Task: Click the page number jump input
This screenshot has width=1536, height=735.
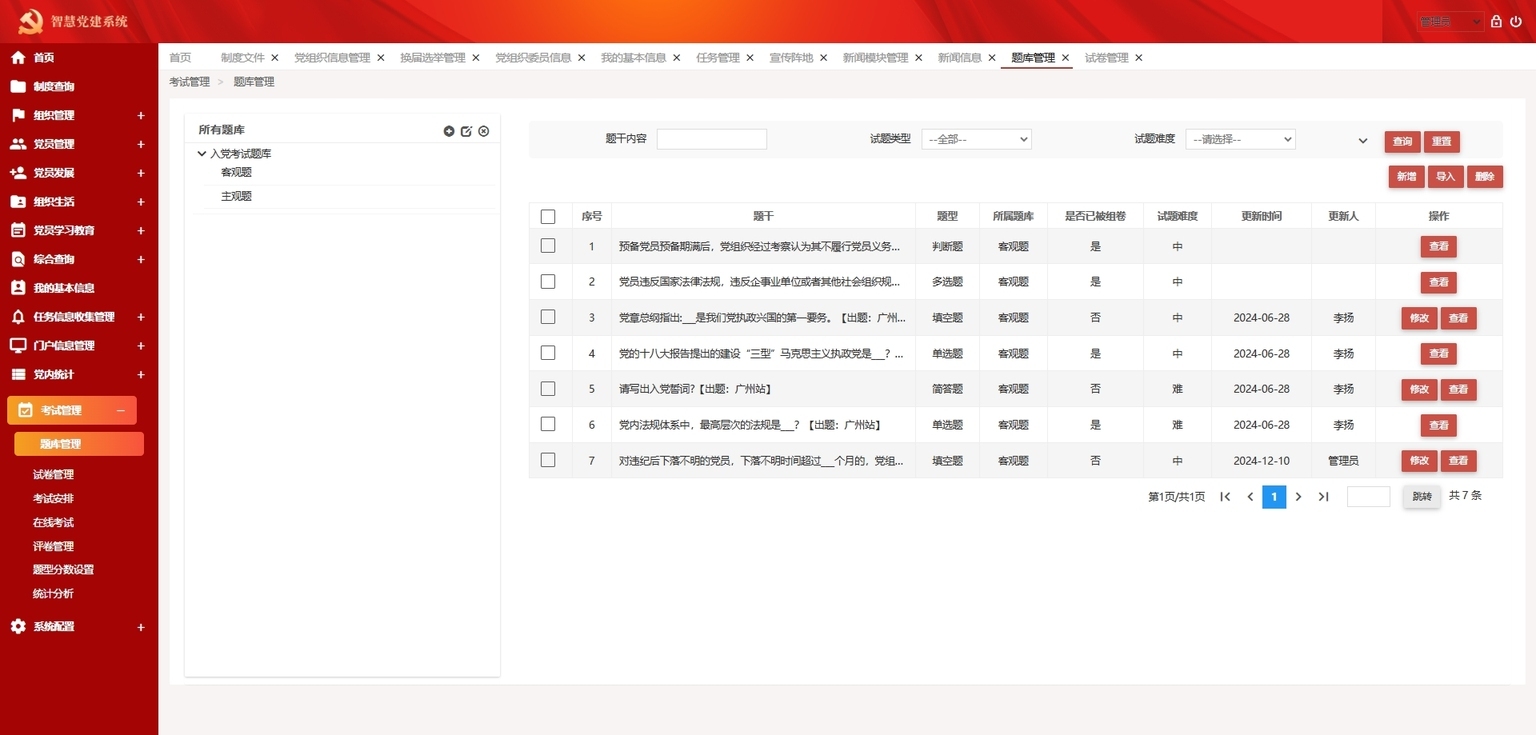Action: tap(1368, 497)
